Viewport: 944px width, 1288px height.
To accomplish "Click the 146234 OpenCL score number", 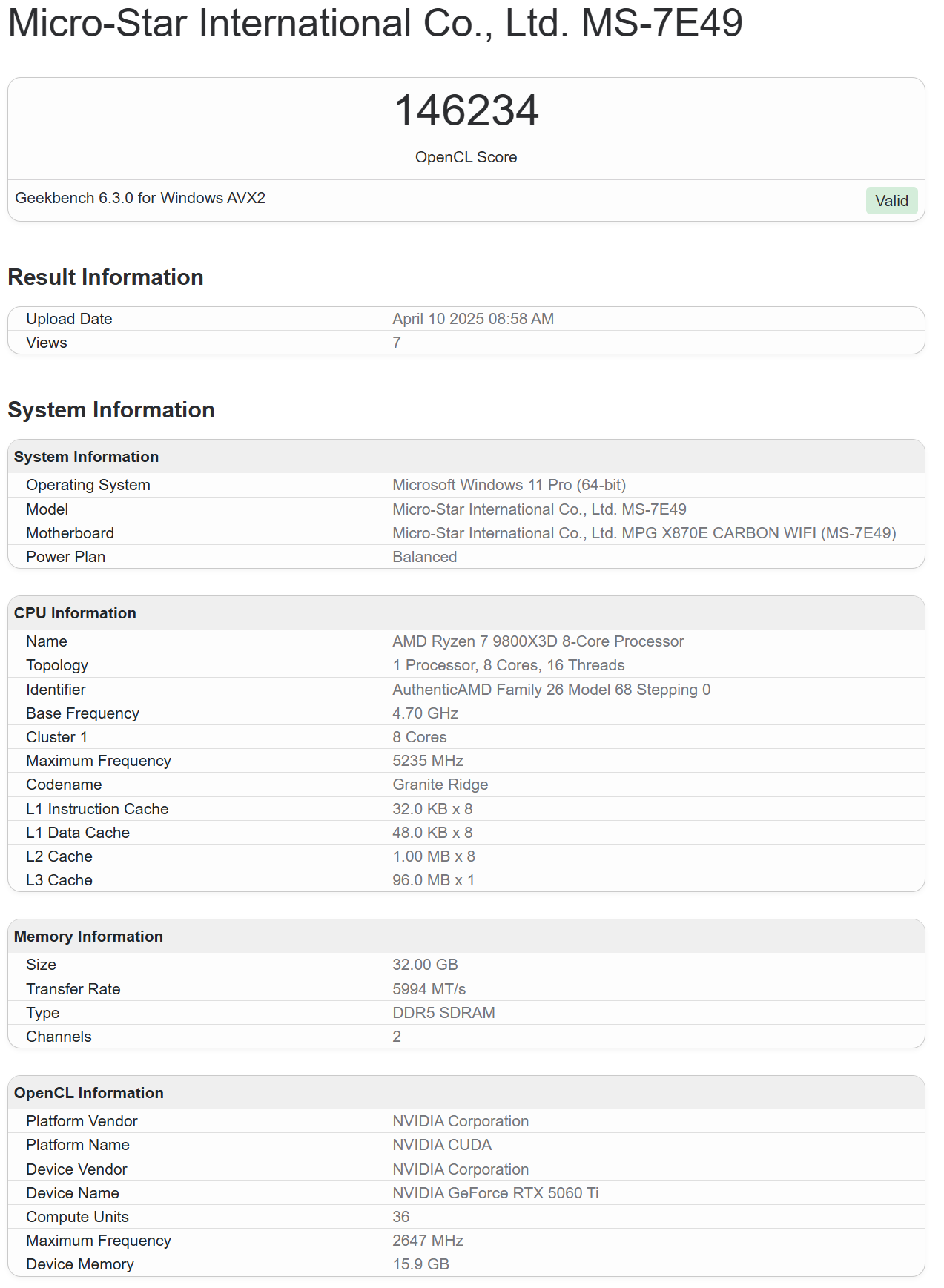I will point(466,111).
